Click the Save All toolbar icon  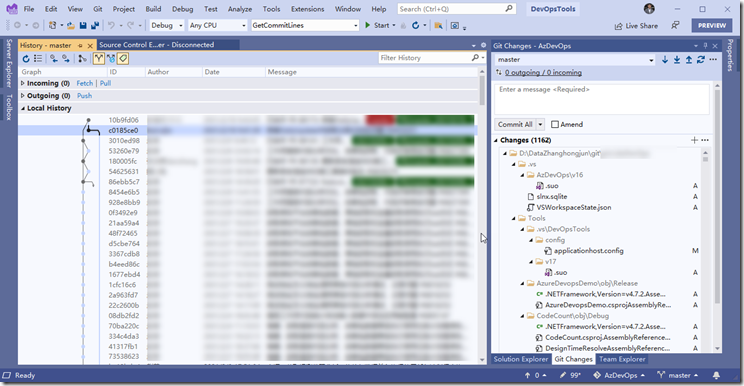tap(95, 25)
